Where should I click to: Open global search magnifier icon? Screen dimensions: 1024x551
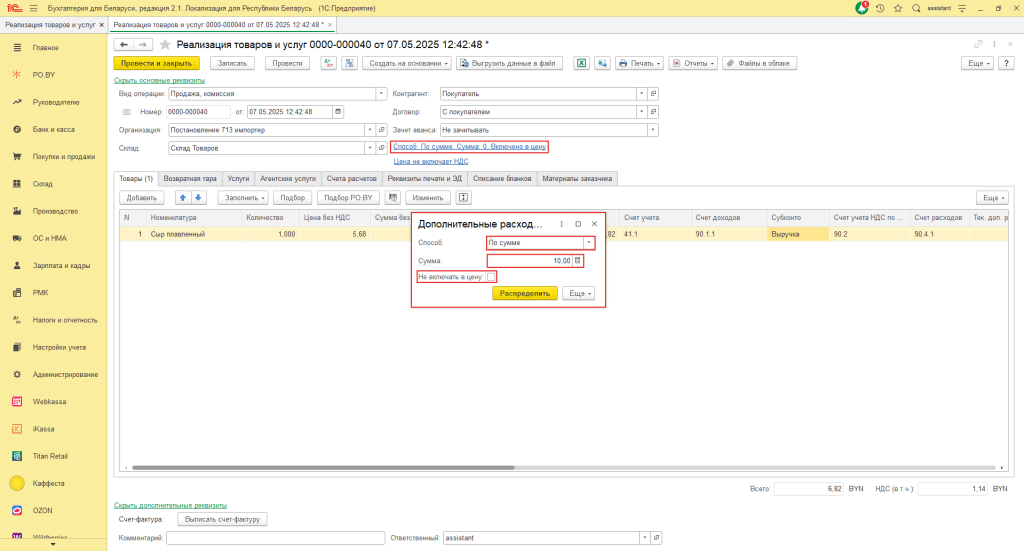point(916,8)
